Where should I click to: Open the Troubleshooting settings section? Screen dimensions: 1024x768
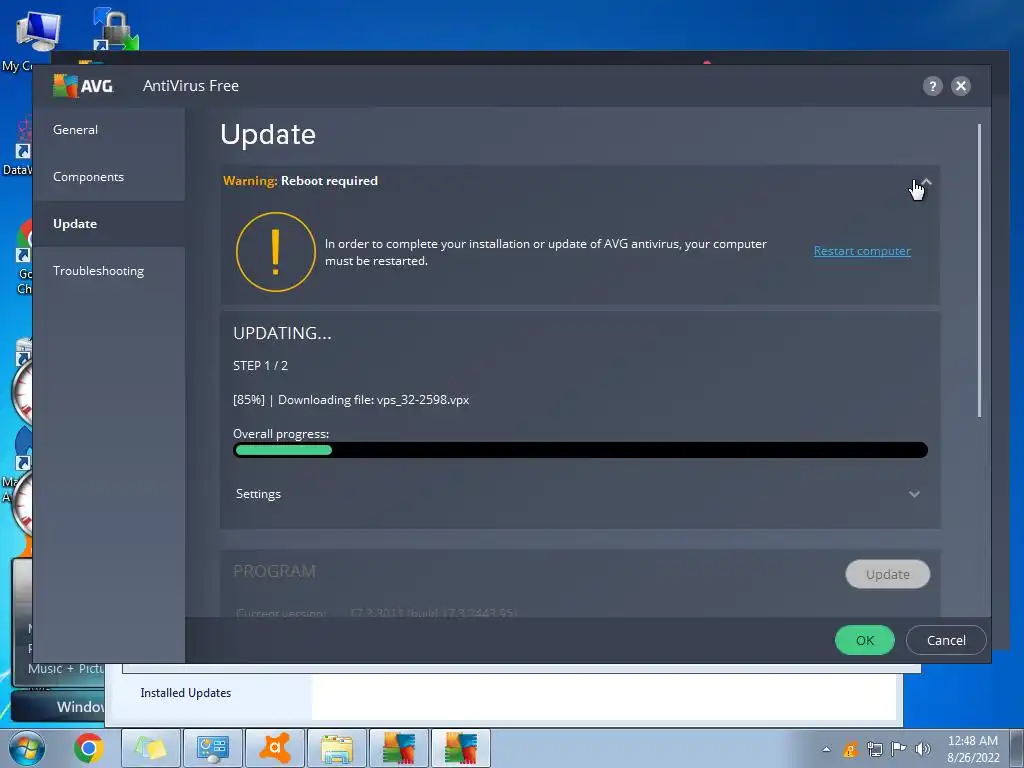pyautogui.click(x=98, y=270)
